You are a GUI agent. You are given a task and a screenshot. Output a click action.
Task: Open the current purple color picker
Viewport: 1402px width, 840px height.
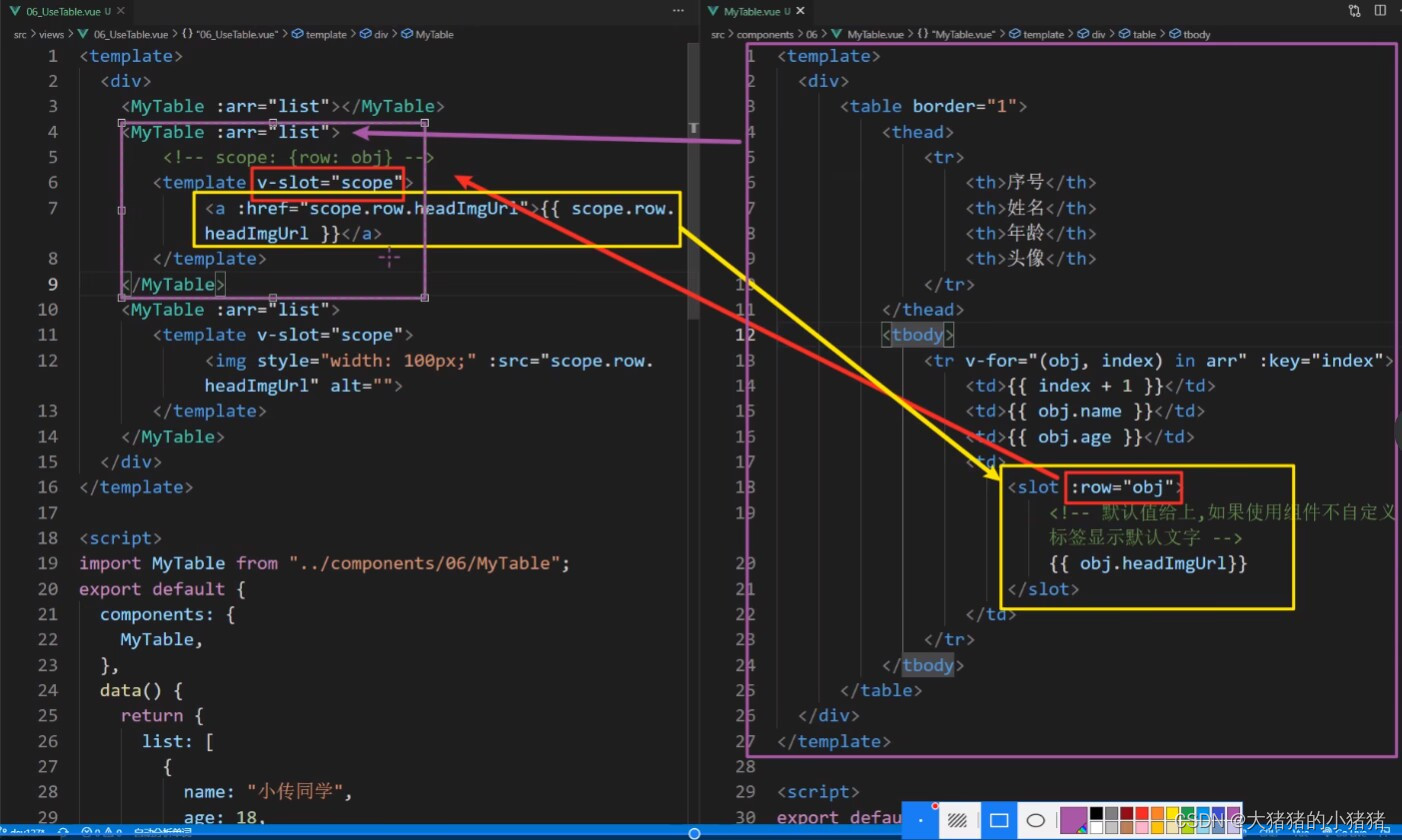1074,820
